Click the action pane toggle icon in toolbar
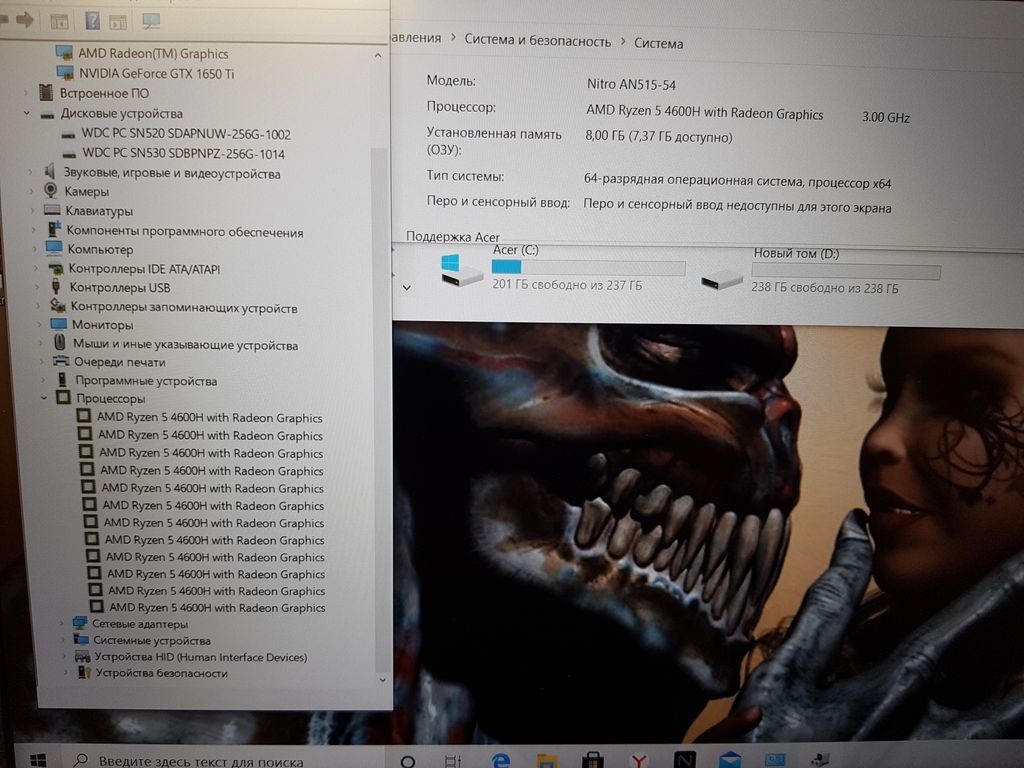The image size is (1024, 768). pos(118,23)
